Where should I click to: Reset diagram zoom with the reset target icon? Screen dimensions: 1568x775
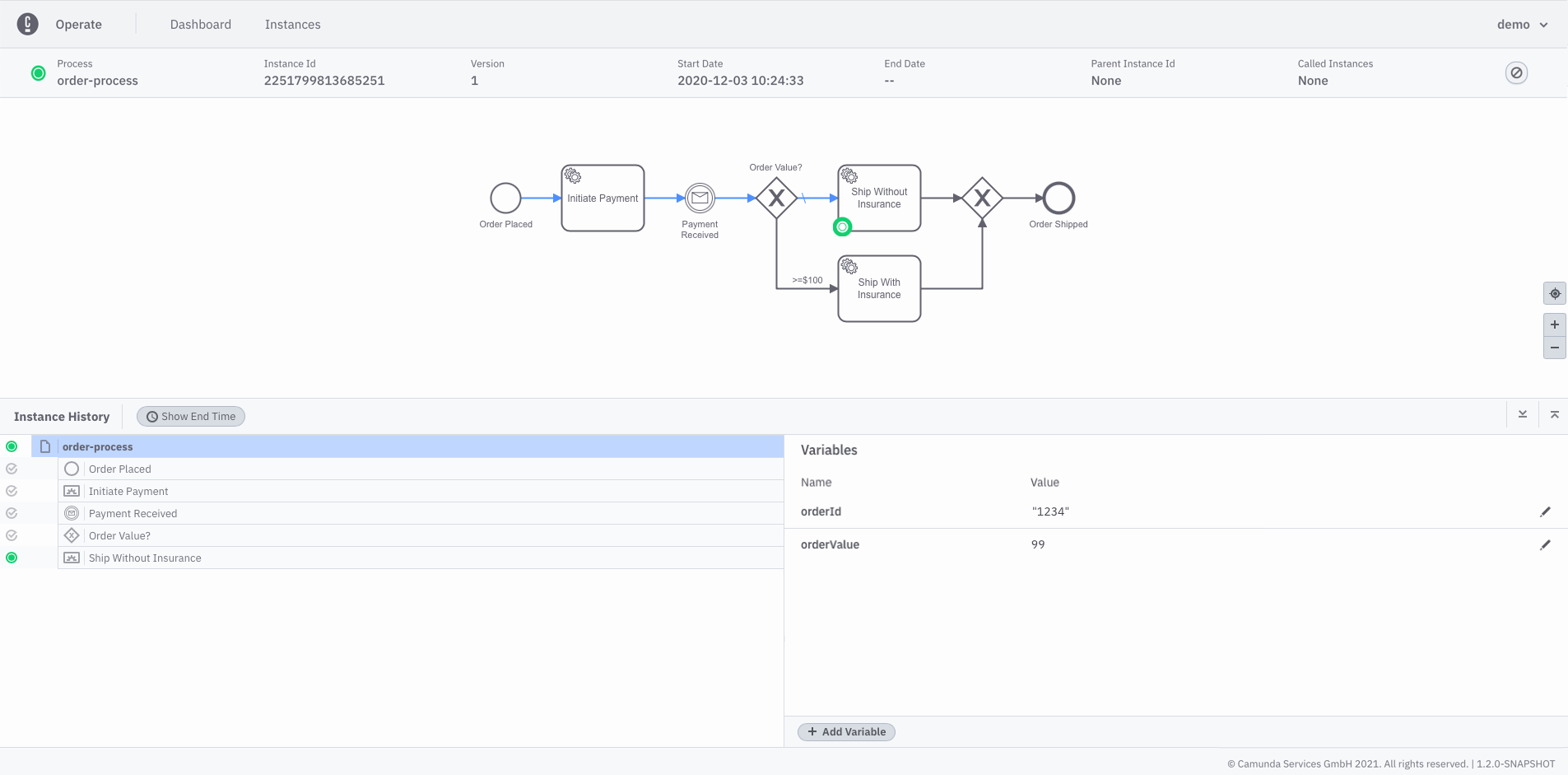coord(1554,293)
